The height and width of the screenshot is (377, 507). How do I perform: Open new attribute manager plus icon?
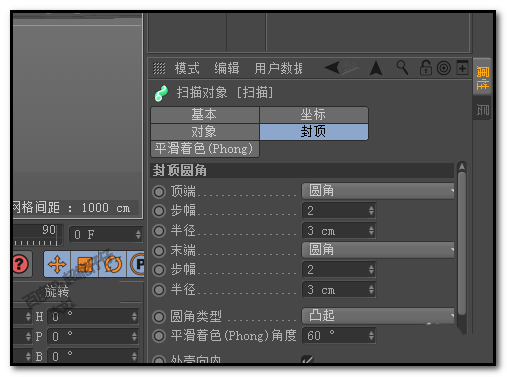click(463, 68)
